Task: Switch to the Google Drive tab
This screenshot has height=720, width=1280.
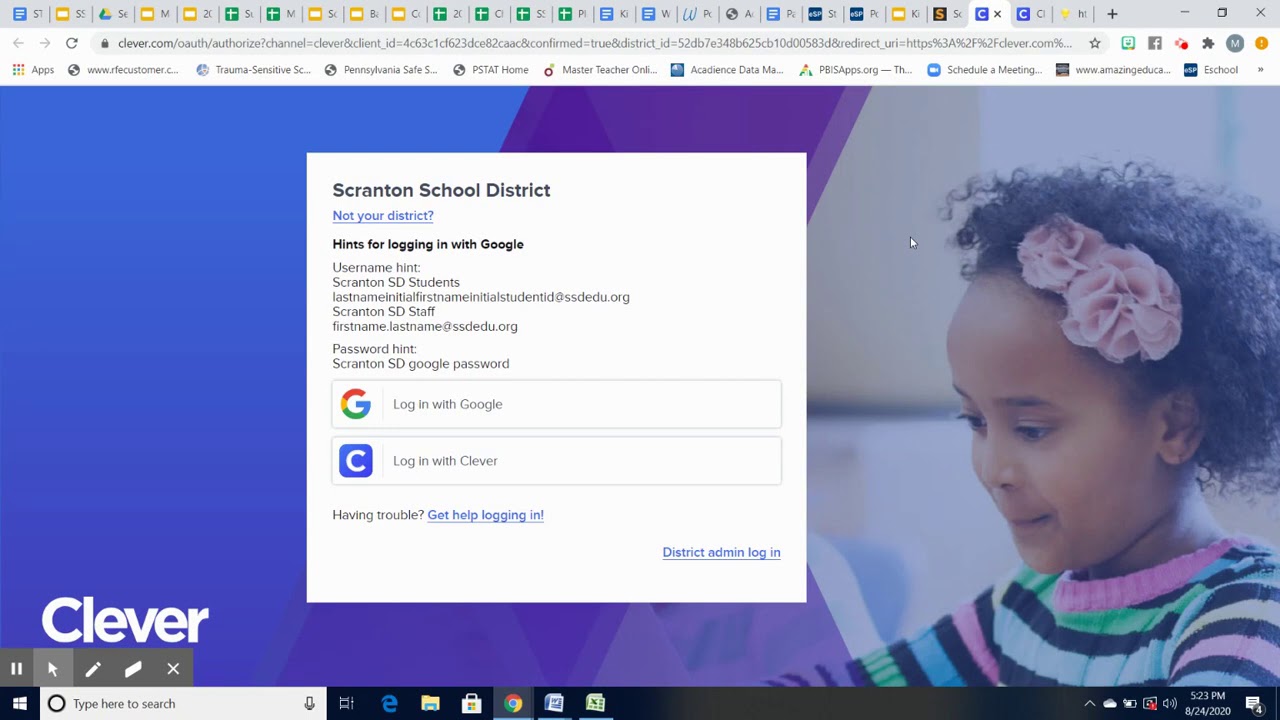Action: (112, 14)
